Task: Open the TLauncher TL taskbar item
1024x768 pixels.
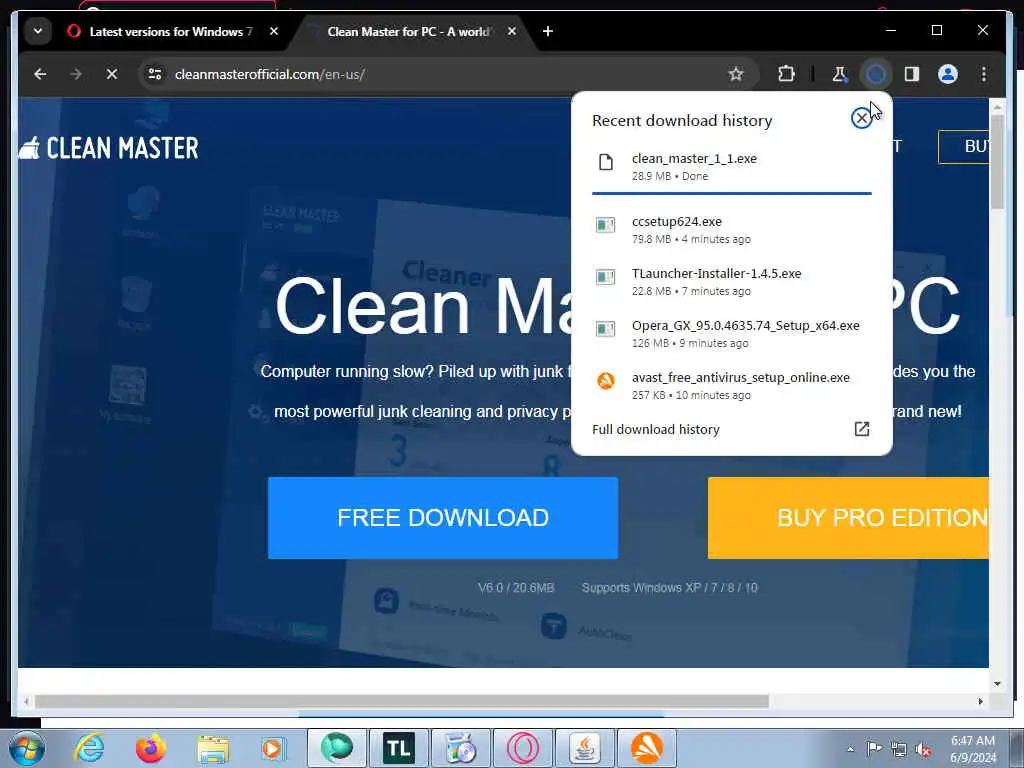Action: coord(399,748)
